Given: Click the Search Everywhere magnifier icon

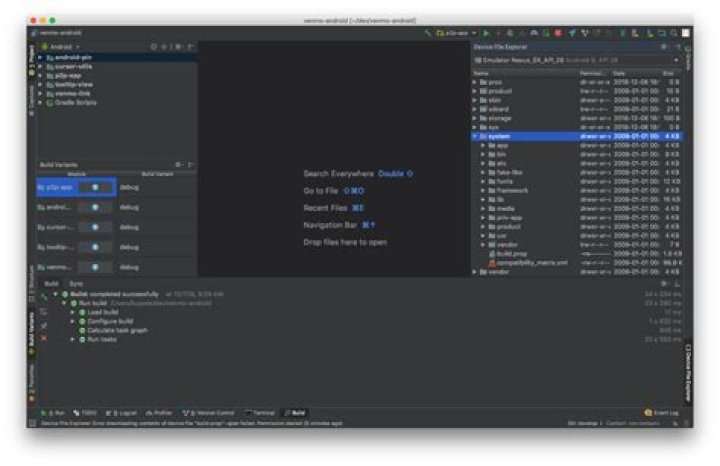Looking at the screenshot, I should [674, 33].
